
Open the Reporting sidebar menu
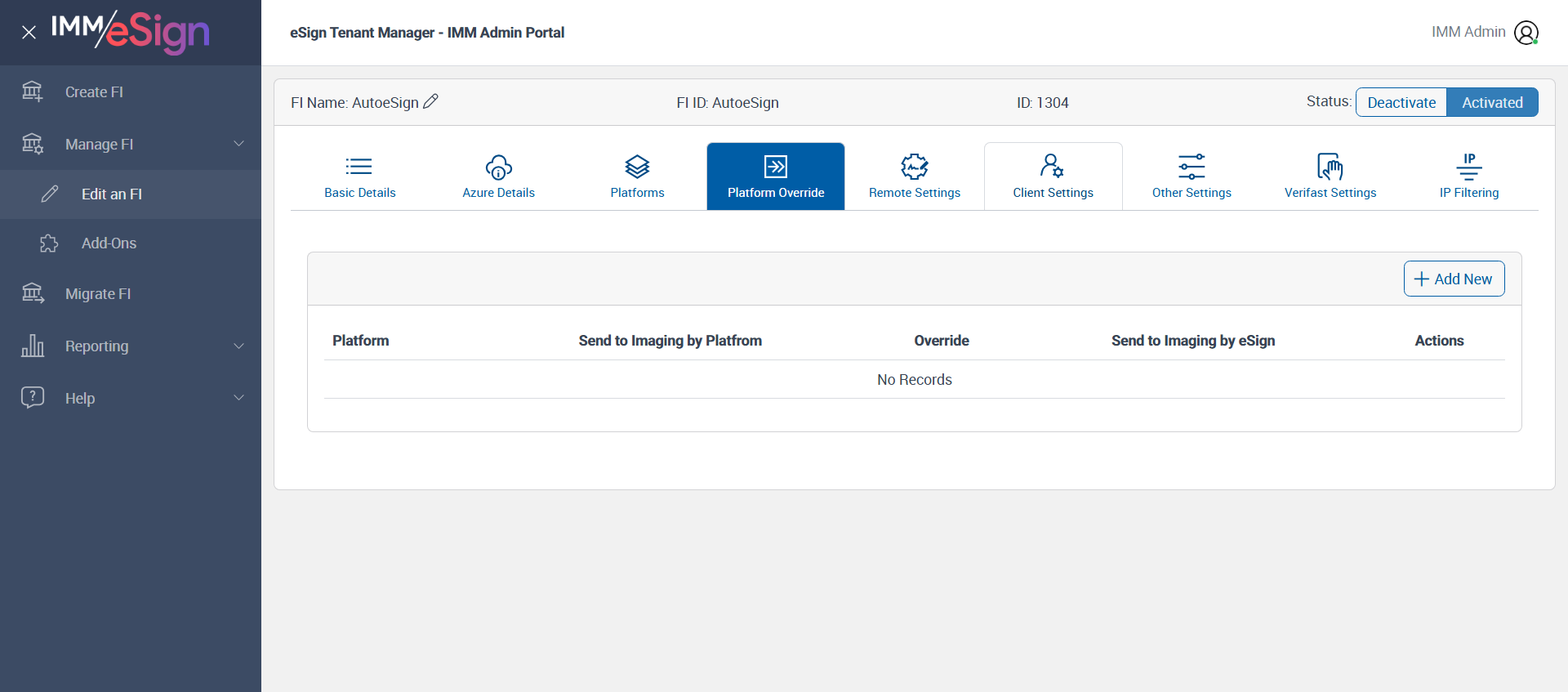click(x=131, y=346)
